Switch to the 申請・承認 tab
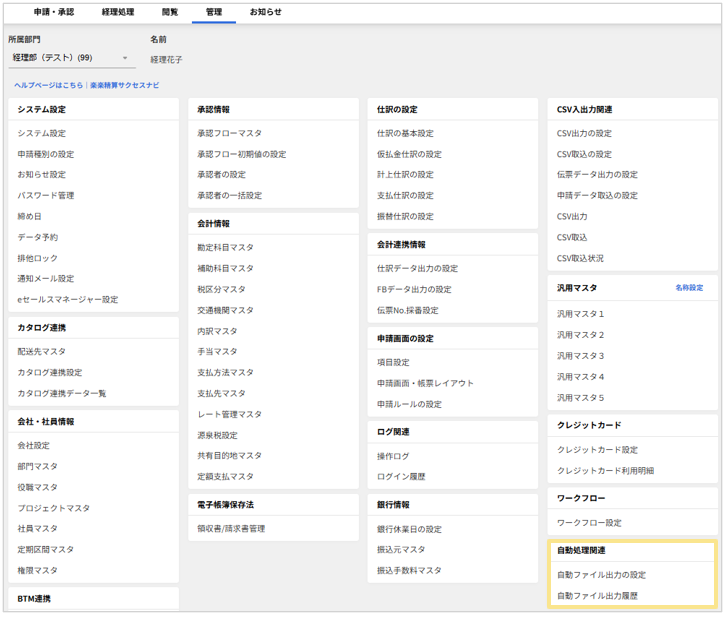Image resolution: width=724 pixels, height=617 pixels. (x=54, y=12)
